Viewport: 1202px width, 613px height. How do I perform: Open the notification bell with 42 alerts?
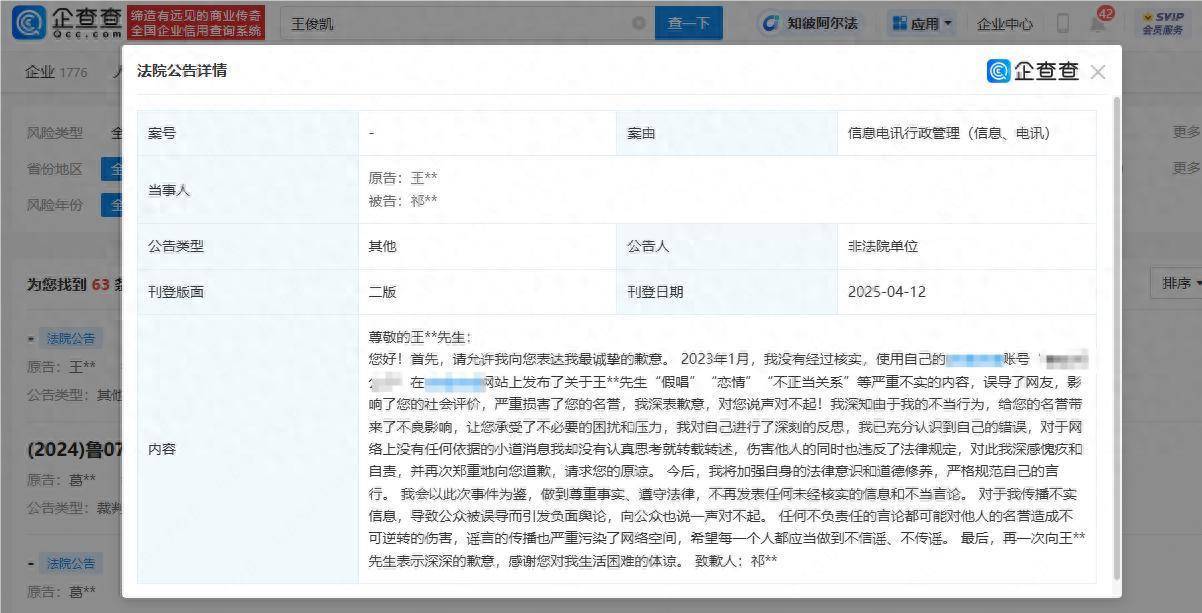1098,22
